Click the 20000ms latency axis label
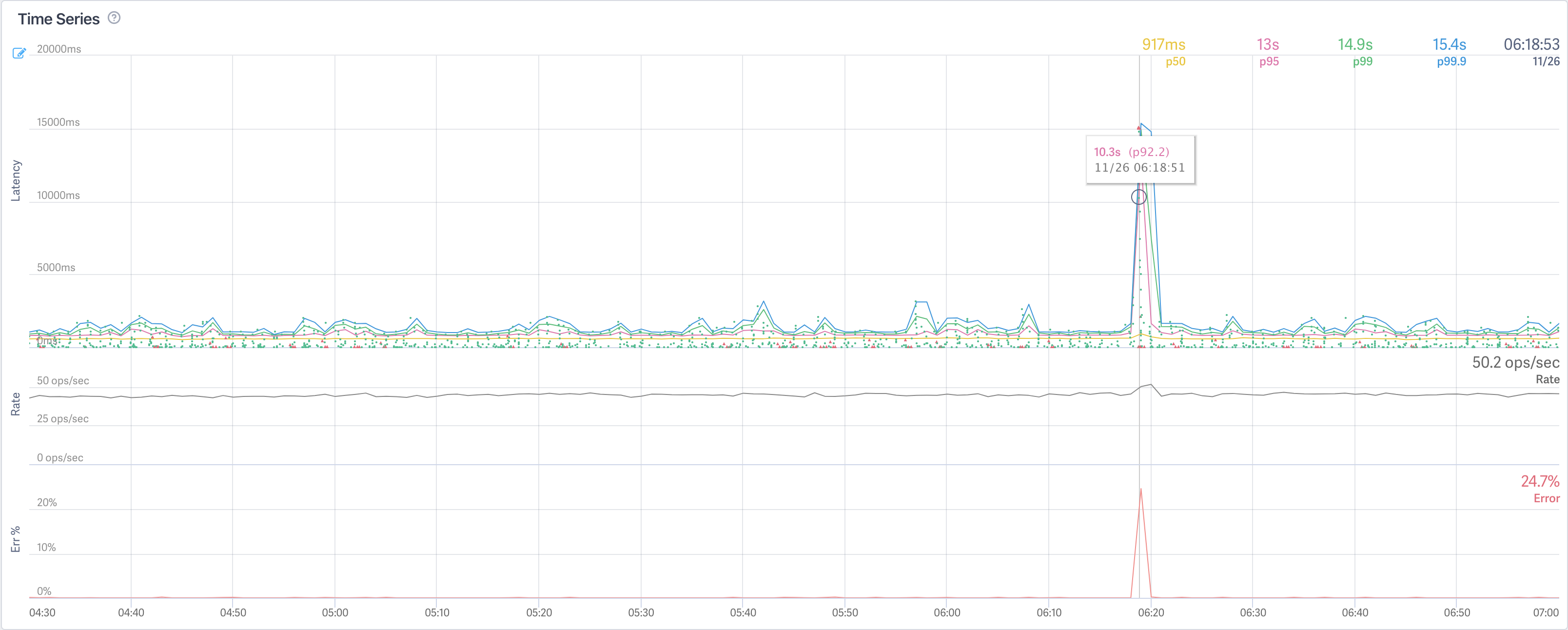 (59, 49)
